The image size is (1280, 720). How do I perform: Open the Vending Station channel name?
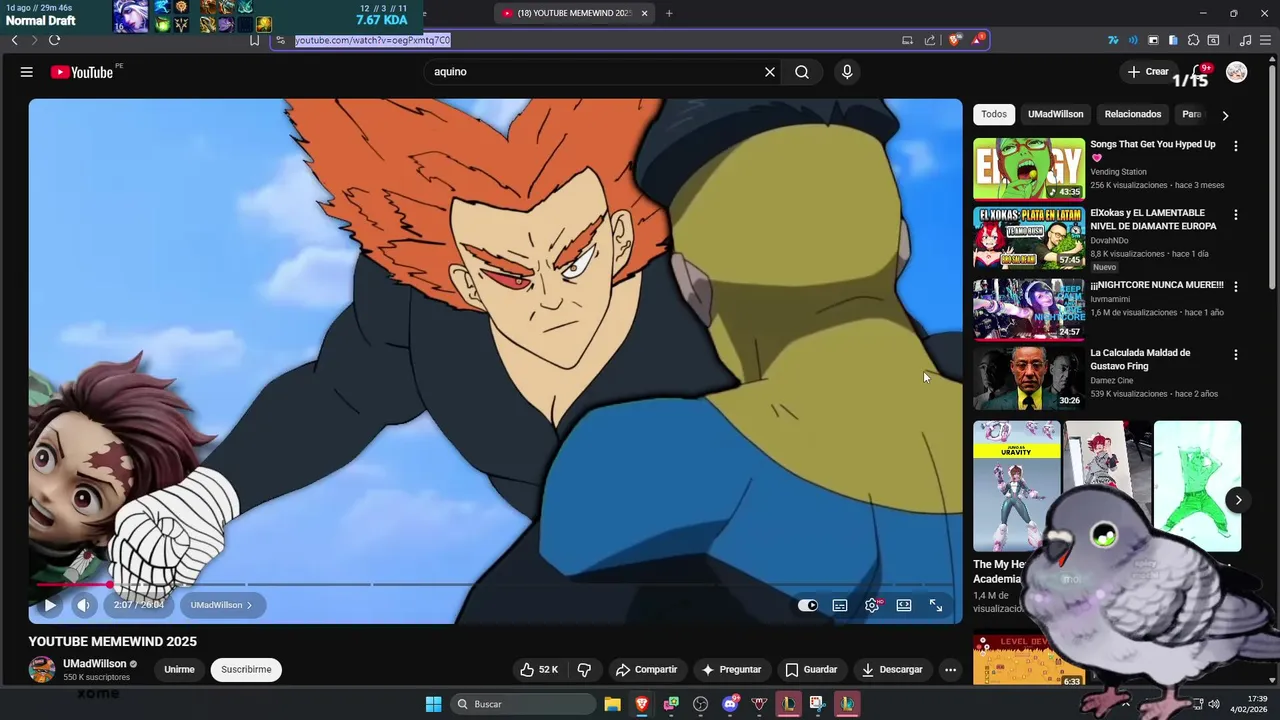(1118, 172)
